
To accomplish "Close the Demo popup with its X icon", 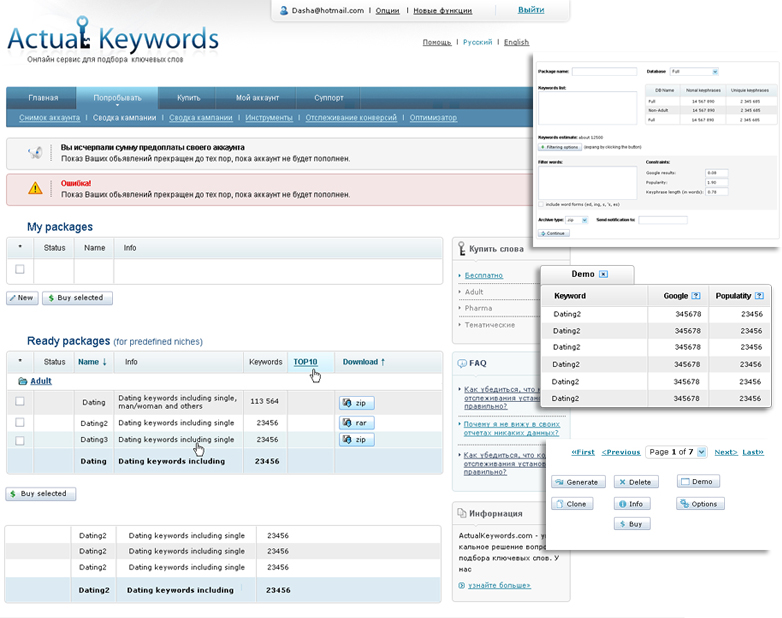I will (x=603, y=274).
